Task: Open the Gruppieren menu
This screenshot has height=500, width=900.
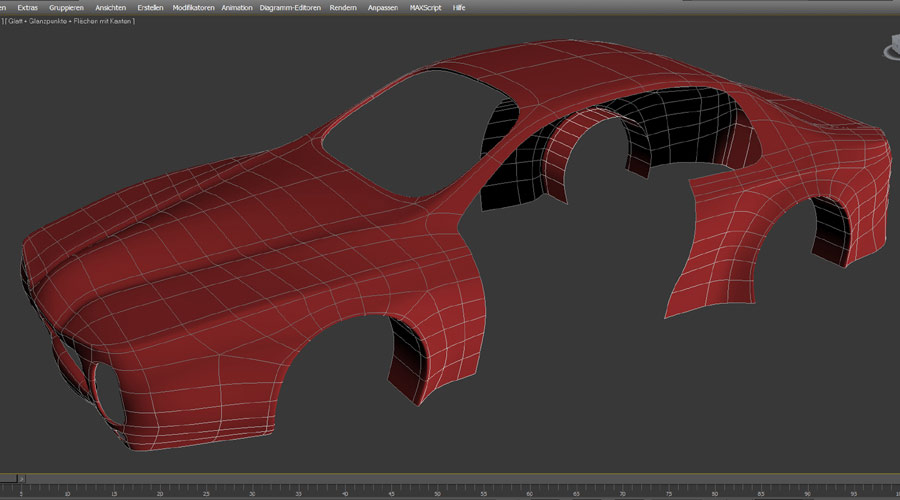Action: coord(66,7)
